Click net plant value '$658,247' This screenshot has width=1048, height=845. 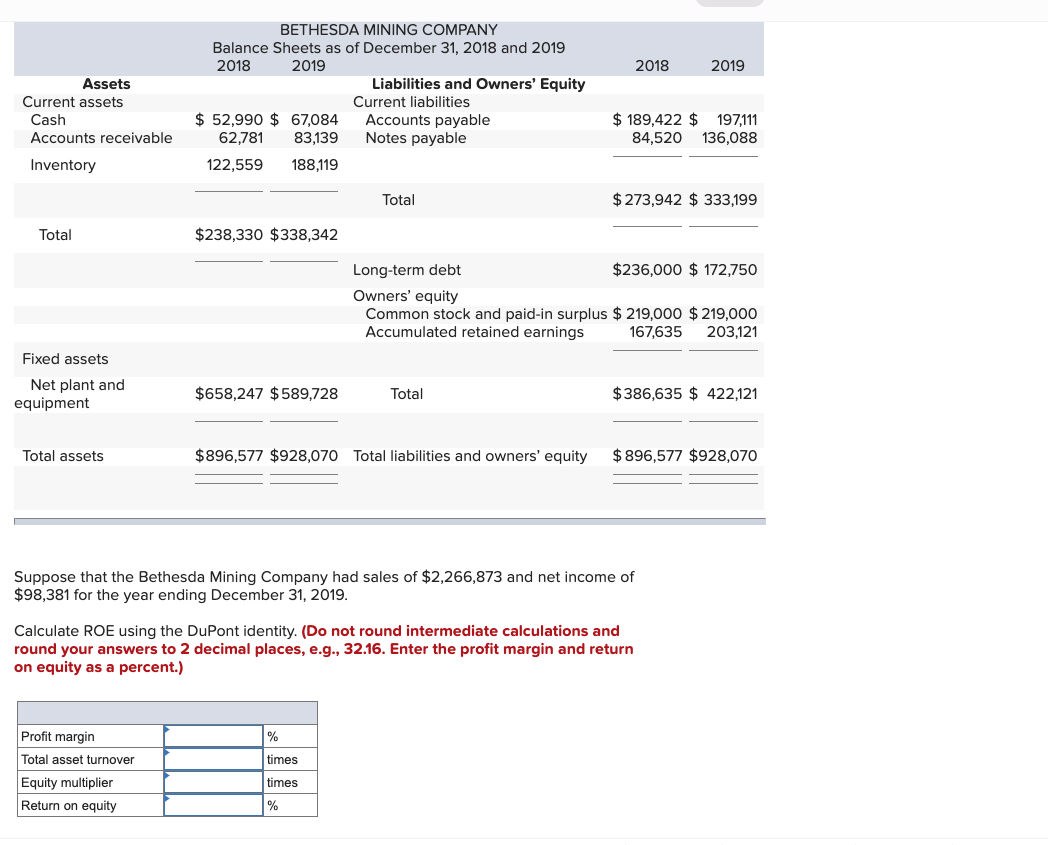(x=229, y=394)
